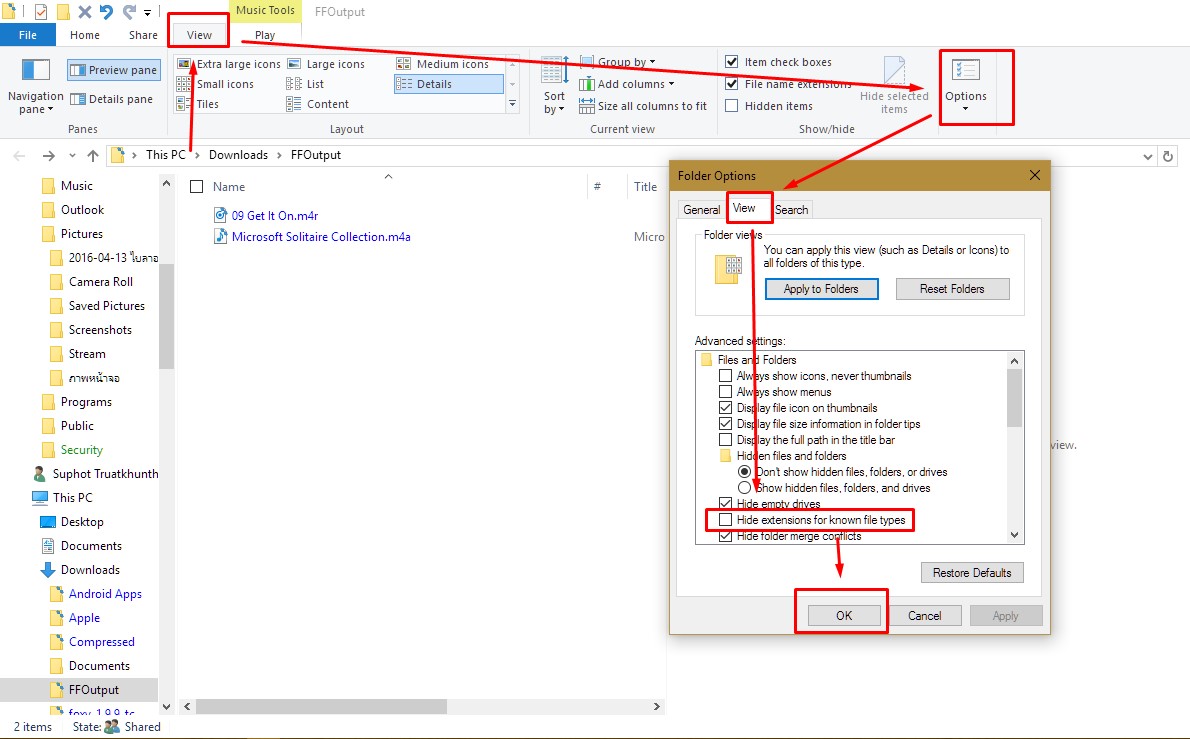This screenshot has height=739, width=1190.
Task: Sort by the Name column header
Action: pyautogui.click(x=228, y=187)
